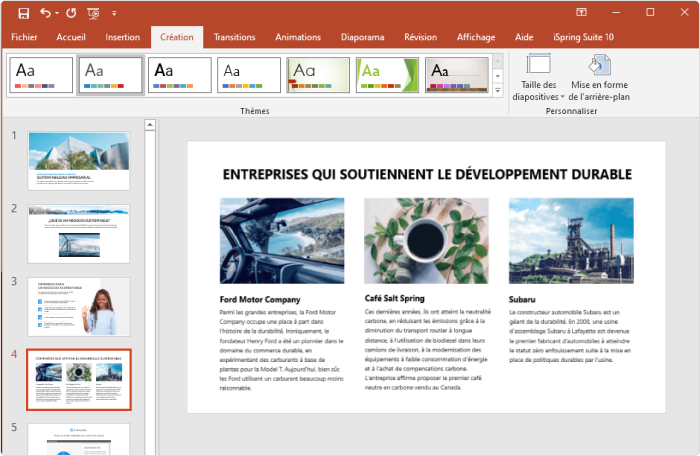The width and height of the screenshot is (700, 456).
Task: Select slide 1 thumbnail
Action: coord(79,161)
